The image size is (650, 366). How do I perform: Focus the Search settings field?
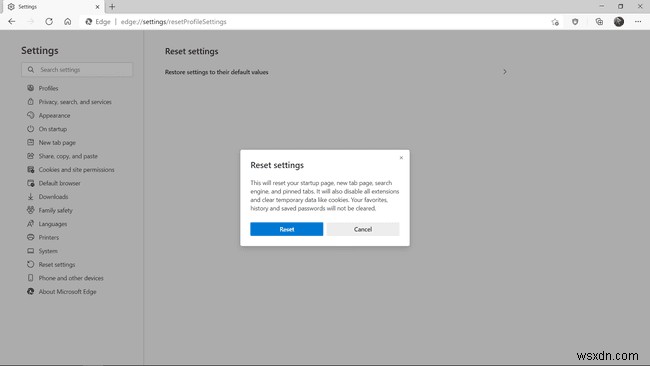[x=77, y=70]
